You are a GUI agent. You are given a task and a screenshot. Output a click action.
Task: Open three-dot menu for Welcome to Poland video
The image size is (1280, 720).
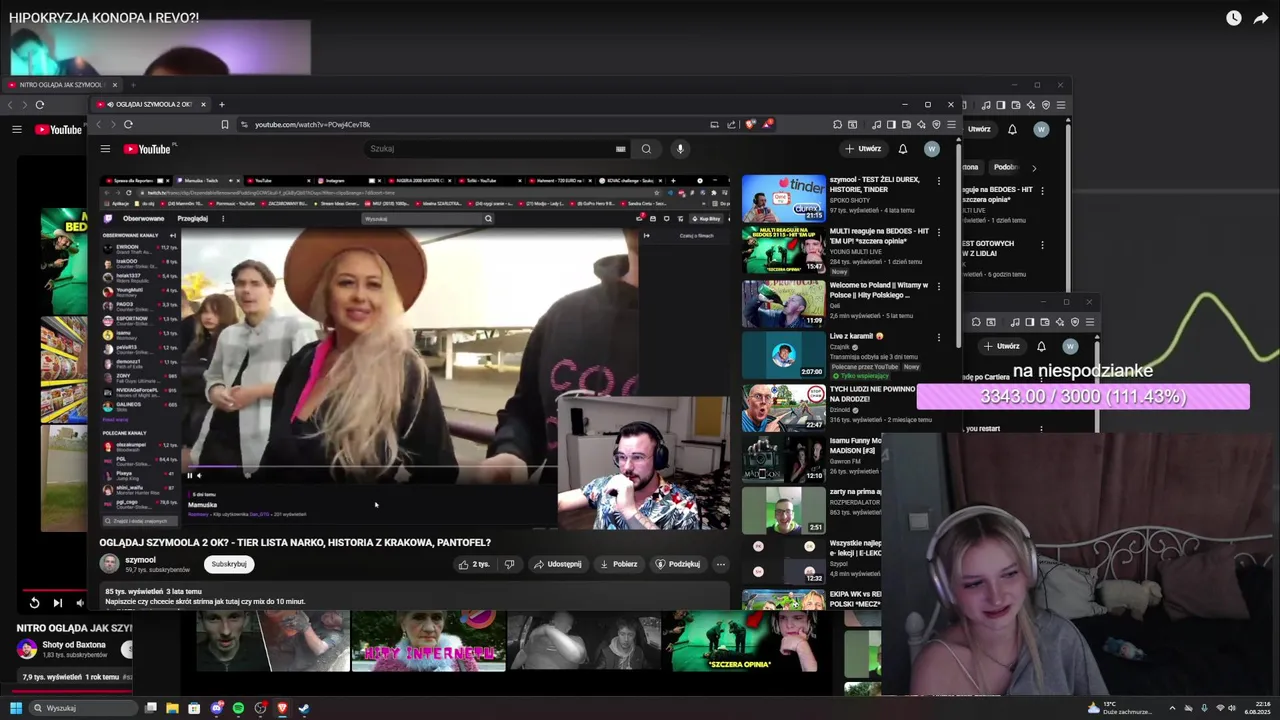click(x=938, y=286)
